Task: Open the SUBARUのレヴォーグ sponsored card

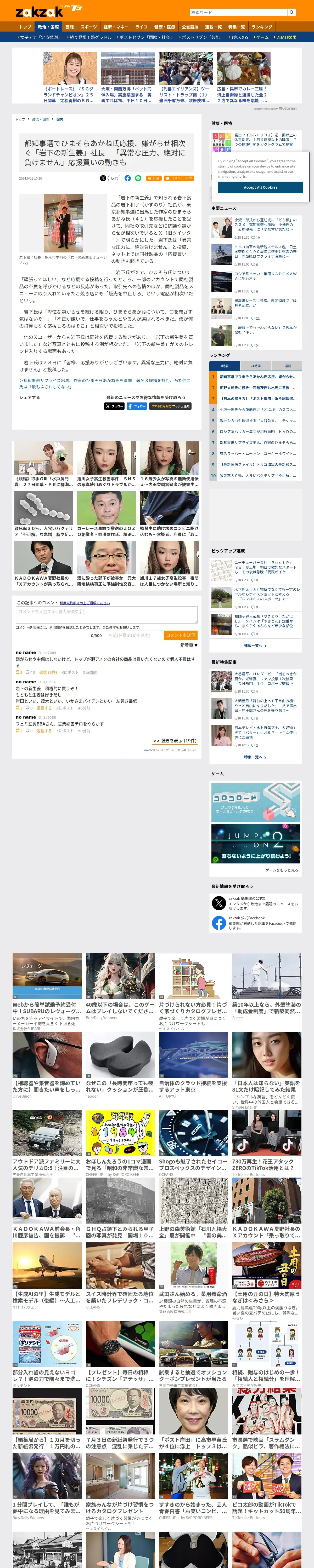Action: click(47, 992)
